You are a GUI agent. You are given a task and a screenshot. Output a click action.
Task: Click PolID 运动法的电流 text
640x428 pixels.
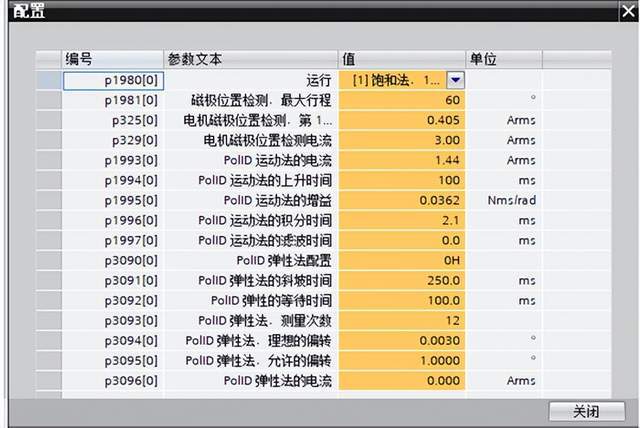(x=278, y=160)
